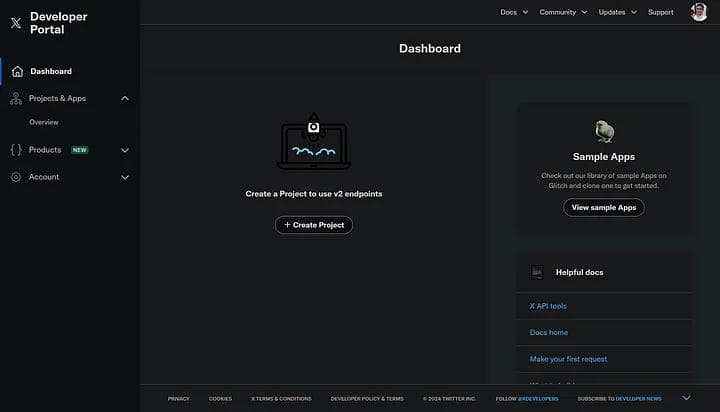Viewport: 720px width, 412px height.
Task: Open Overview under Projects & Apps
Action: point(44,122)
